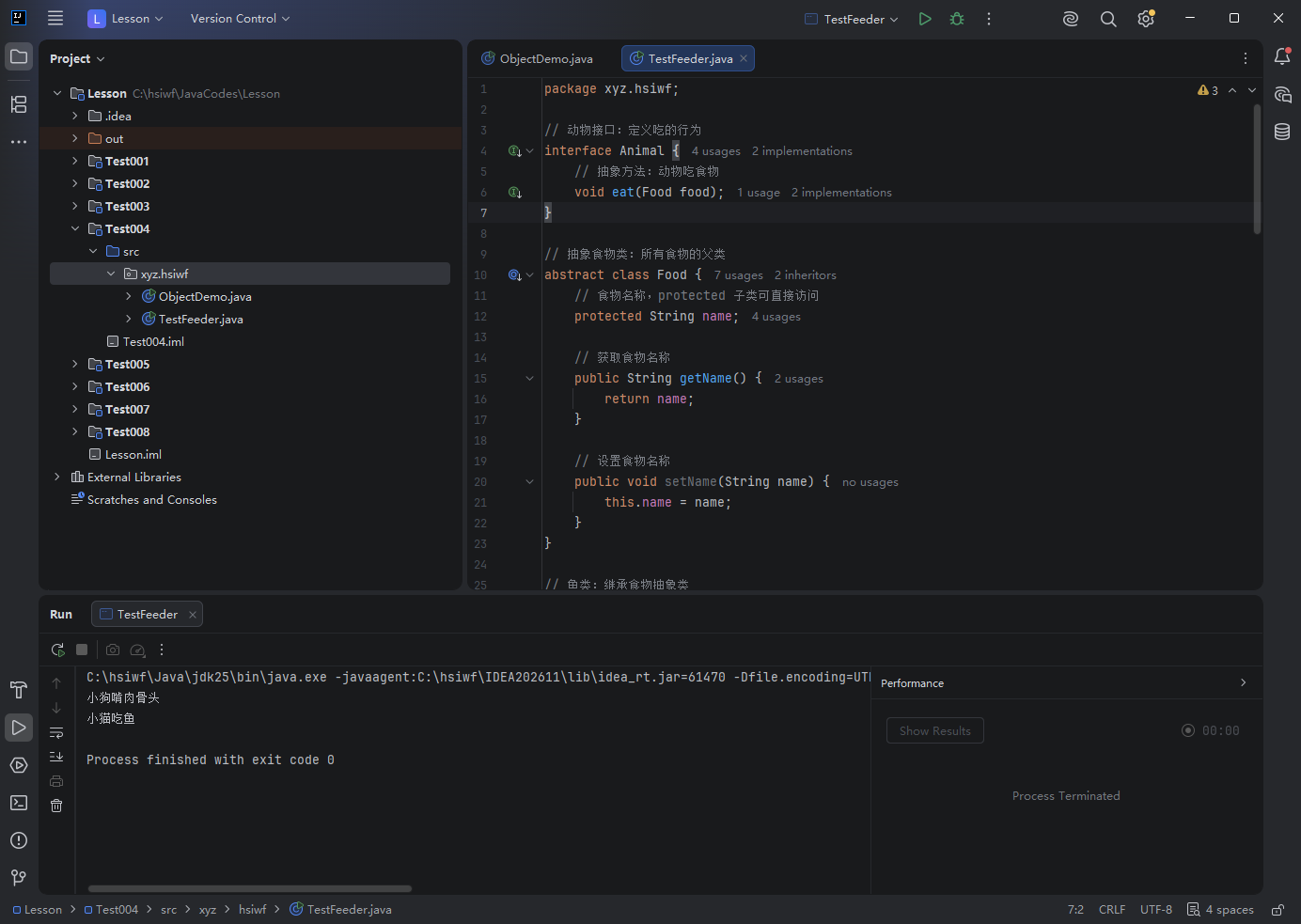Screen dimensions: 1301x924
Task: Open the TestFeeder run configuration dropdown
Action: [x=852, y=19]
